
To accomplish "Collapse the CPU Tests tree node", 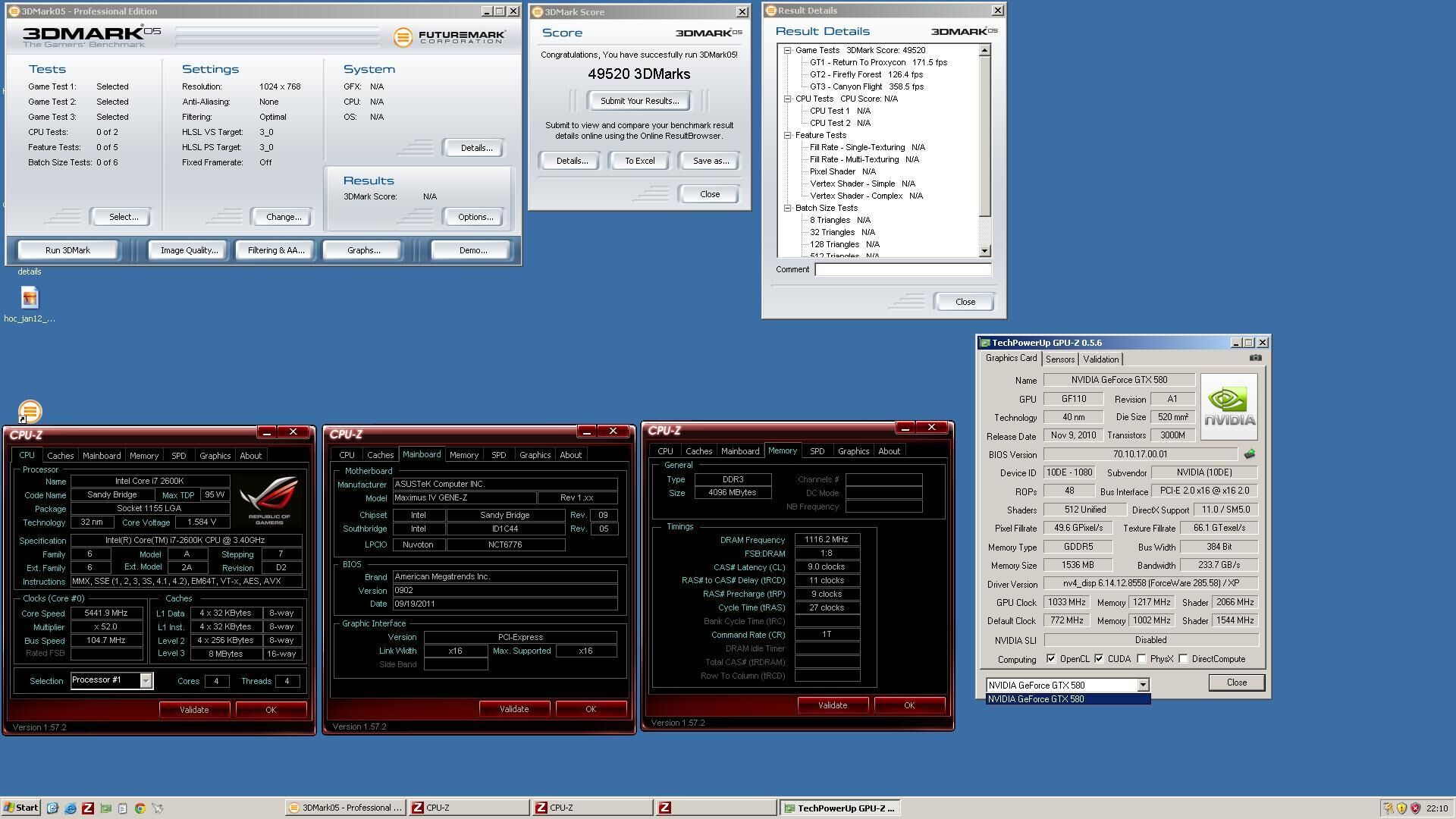I will [x=788, y=99].
